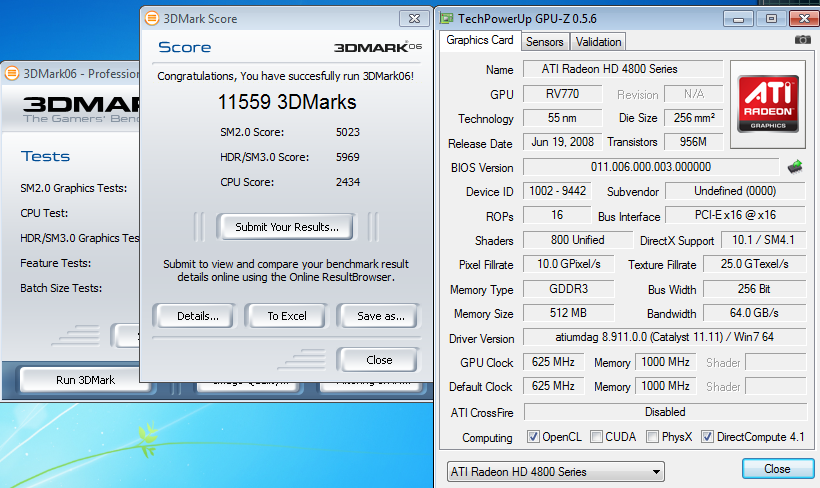This screenshot has height=488, width=820.
Task: Open the Validation tab
Action: 598,42
